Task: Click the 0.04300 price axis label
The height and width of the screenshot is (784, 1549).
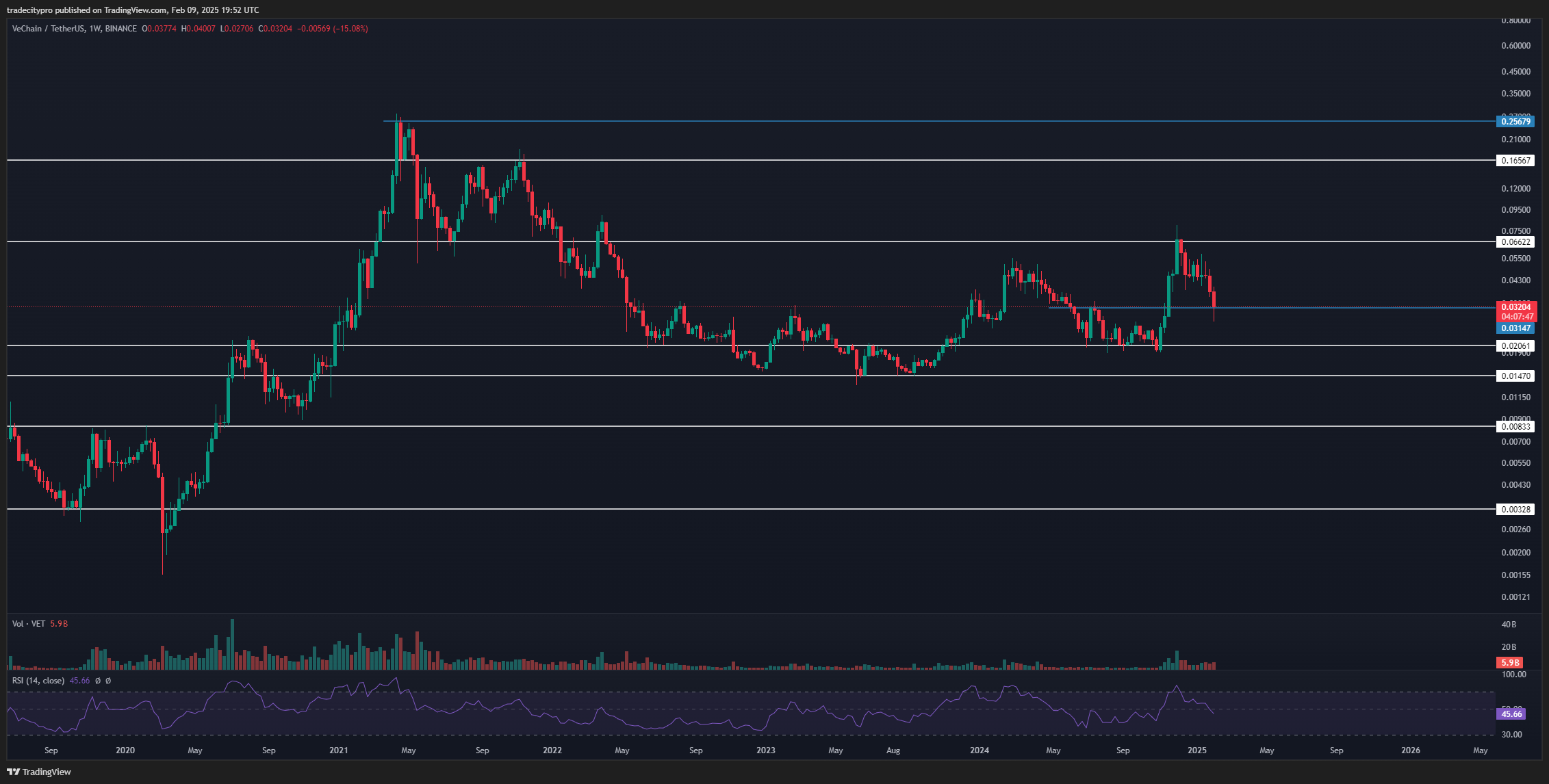Action: 1515,280
